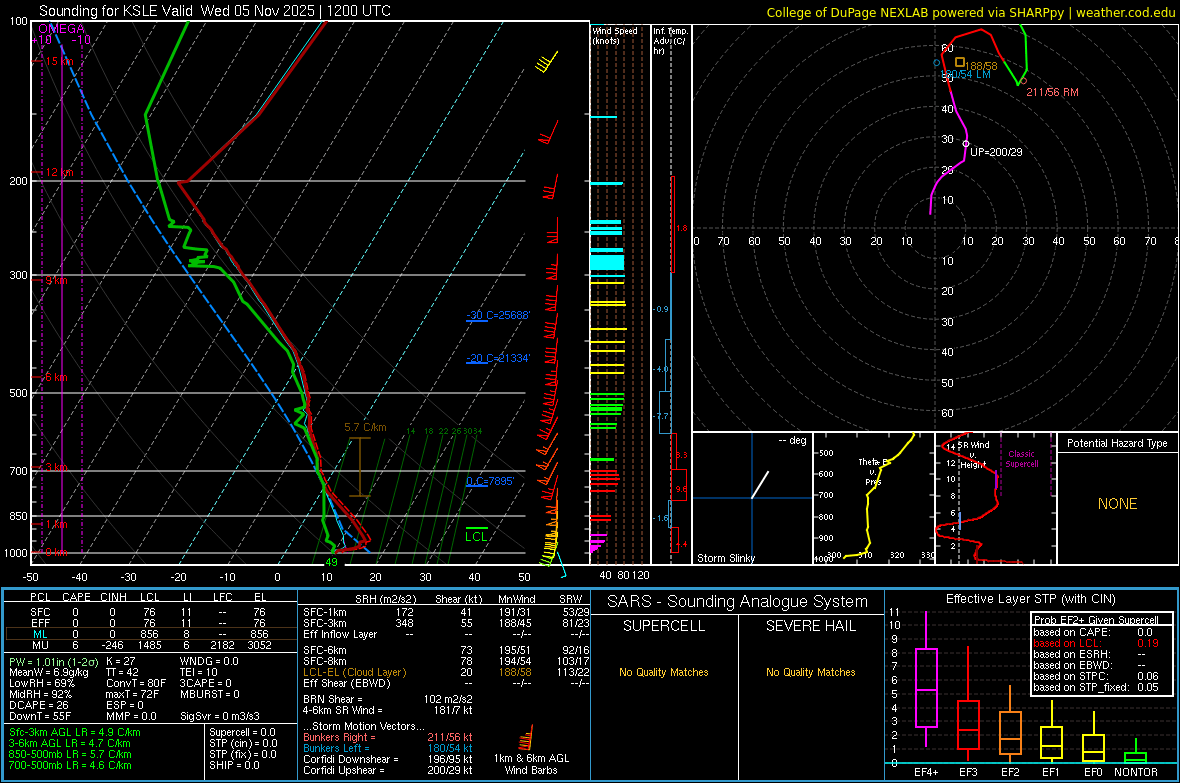
Task: Click the 'Classic Supercell' magenta label
Action: (x=1021, y=459)
